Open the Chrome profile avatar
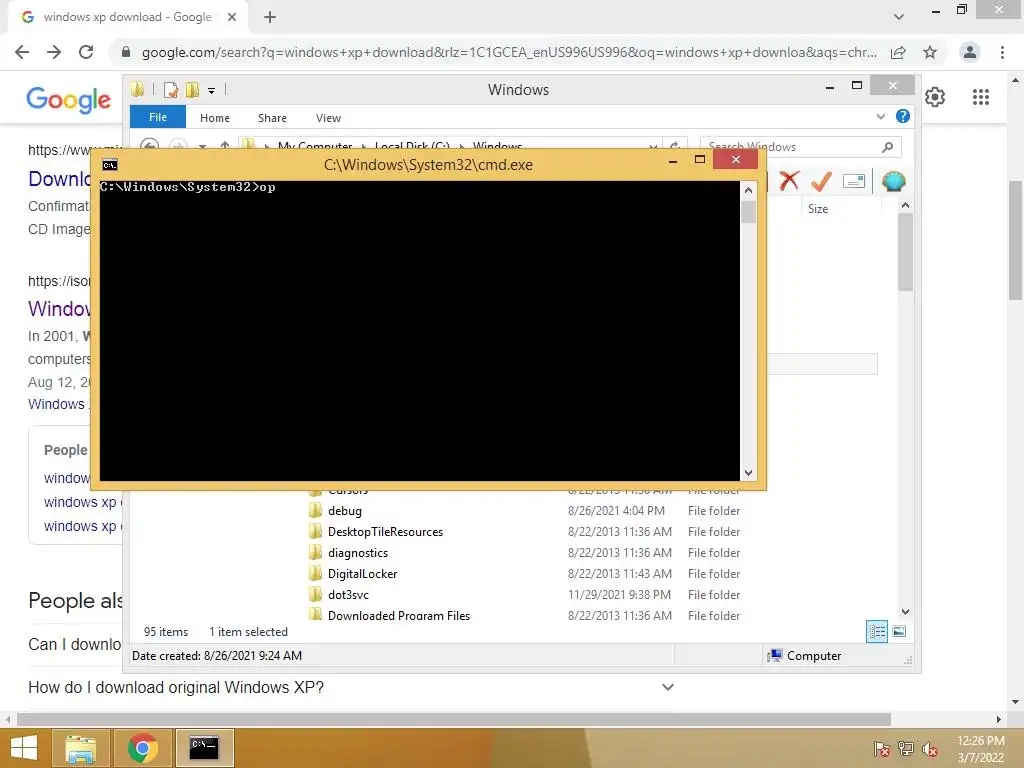 (970, 52)
